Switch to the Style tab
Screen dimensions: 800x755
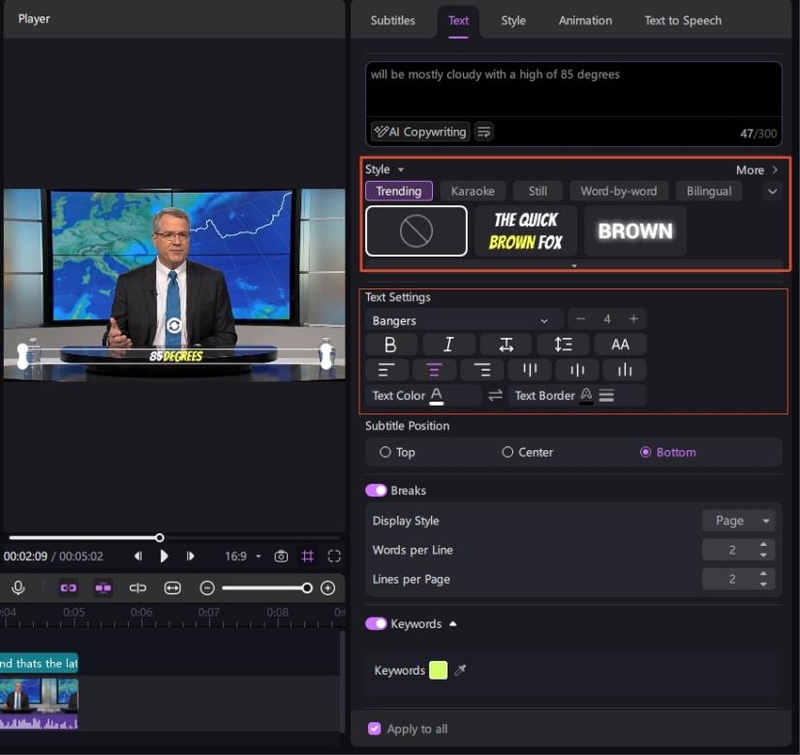pos(513,20)
